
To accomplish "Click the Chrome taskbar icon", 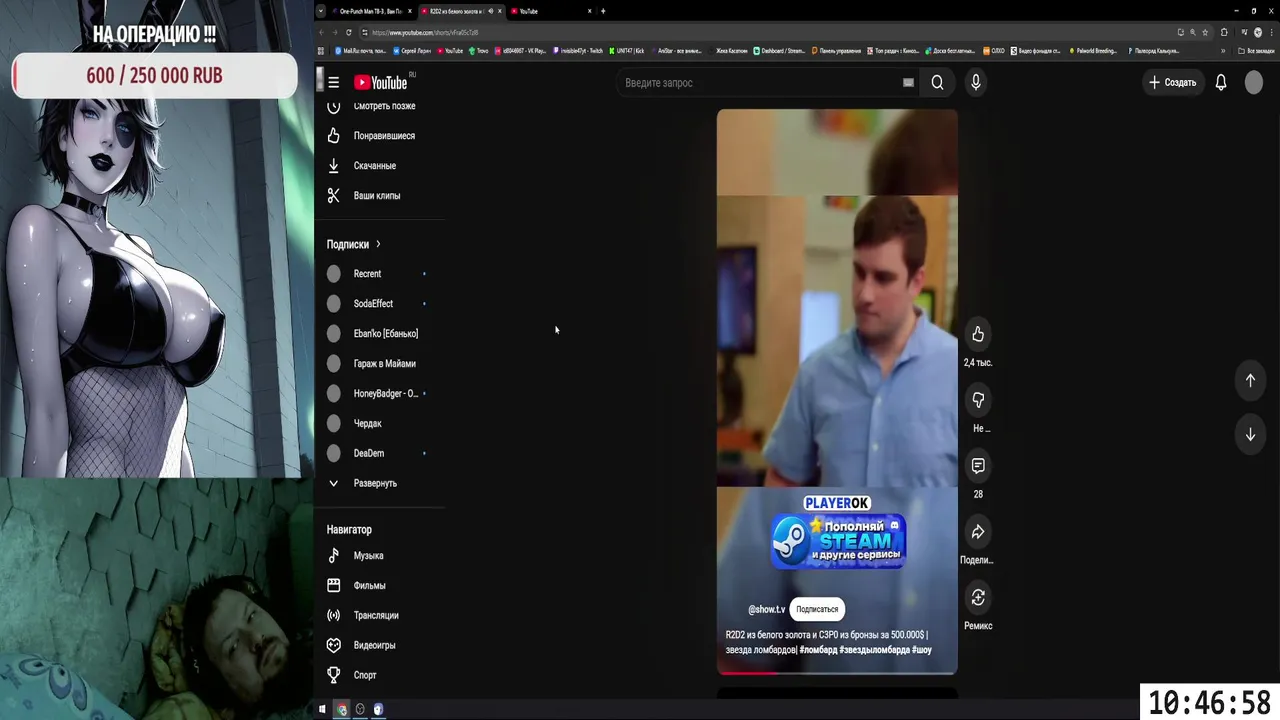I will coord(341,709).
